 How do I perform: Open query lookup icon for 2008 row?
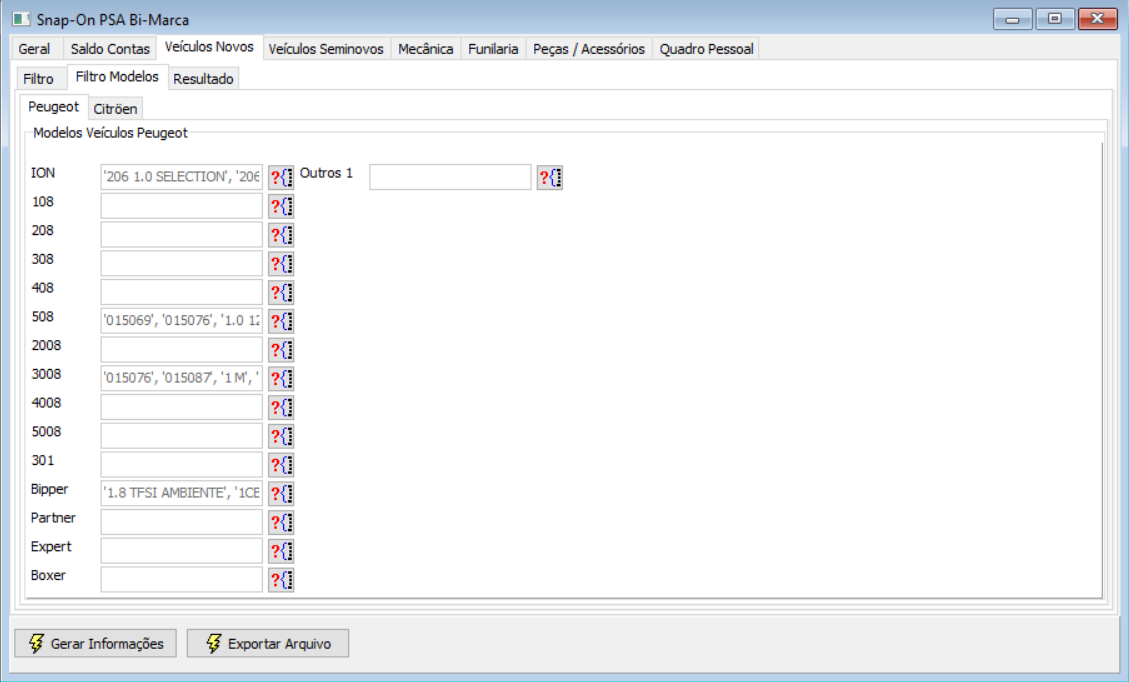coord(281,350)
